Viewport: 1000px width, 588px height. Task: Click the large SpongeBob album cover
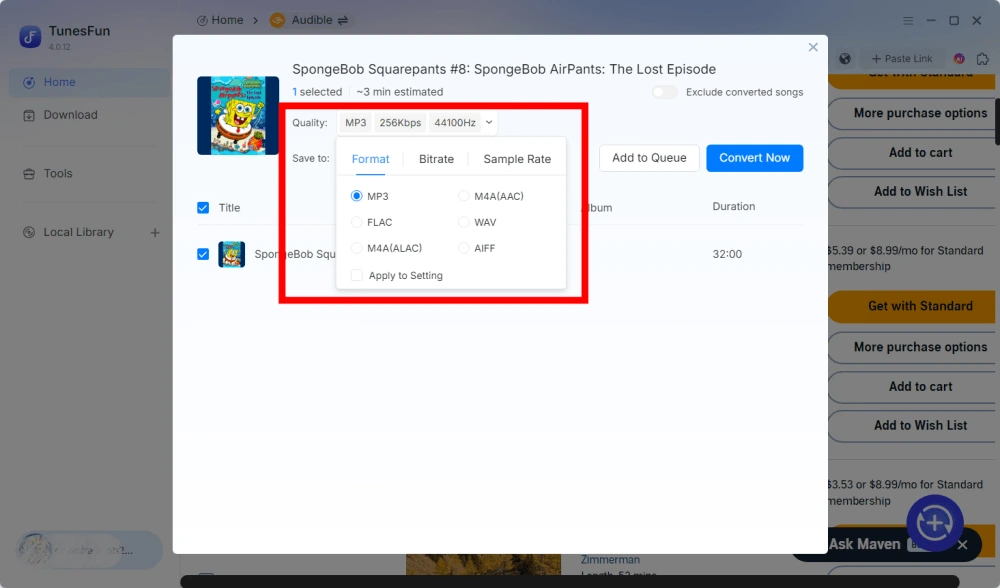(x=238, y=115)
